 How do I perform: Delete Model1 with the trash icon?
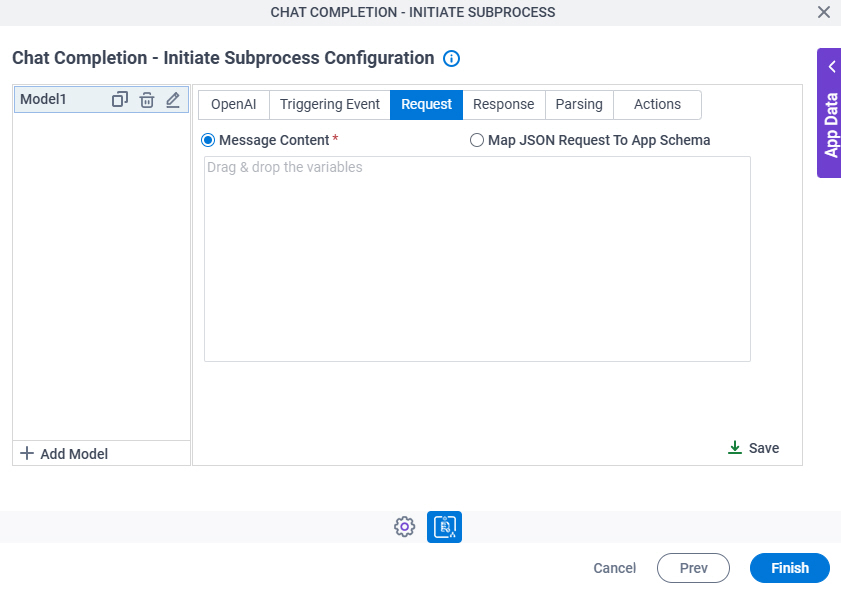146,100
